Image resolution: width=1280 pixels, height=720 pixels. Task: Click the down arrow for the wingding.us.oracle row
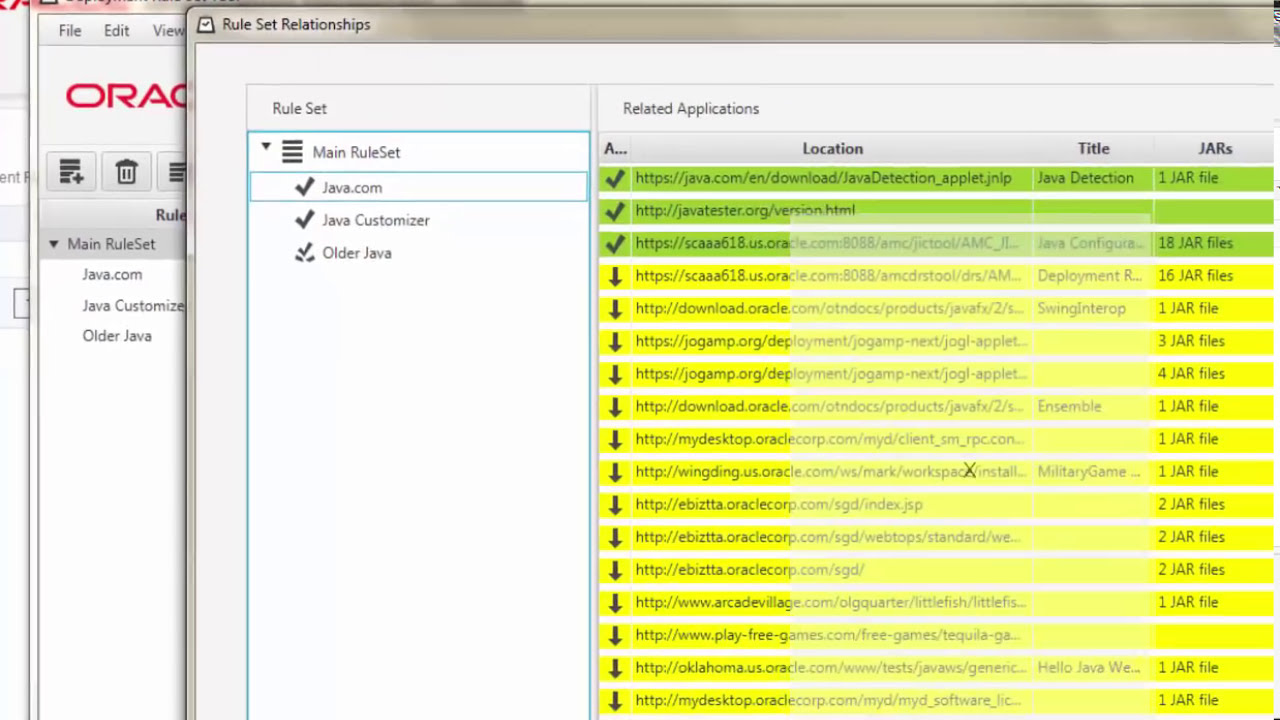[615, 472]
